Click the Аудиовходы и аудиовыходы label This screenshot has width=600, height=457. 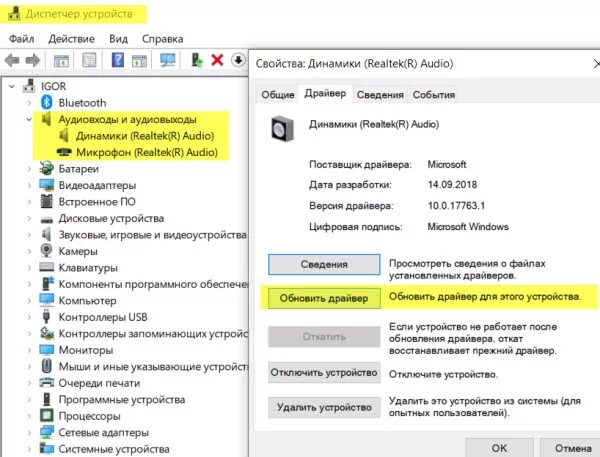coord(127,119)
